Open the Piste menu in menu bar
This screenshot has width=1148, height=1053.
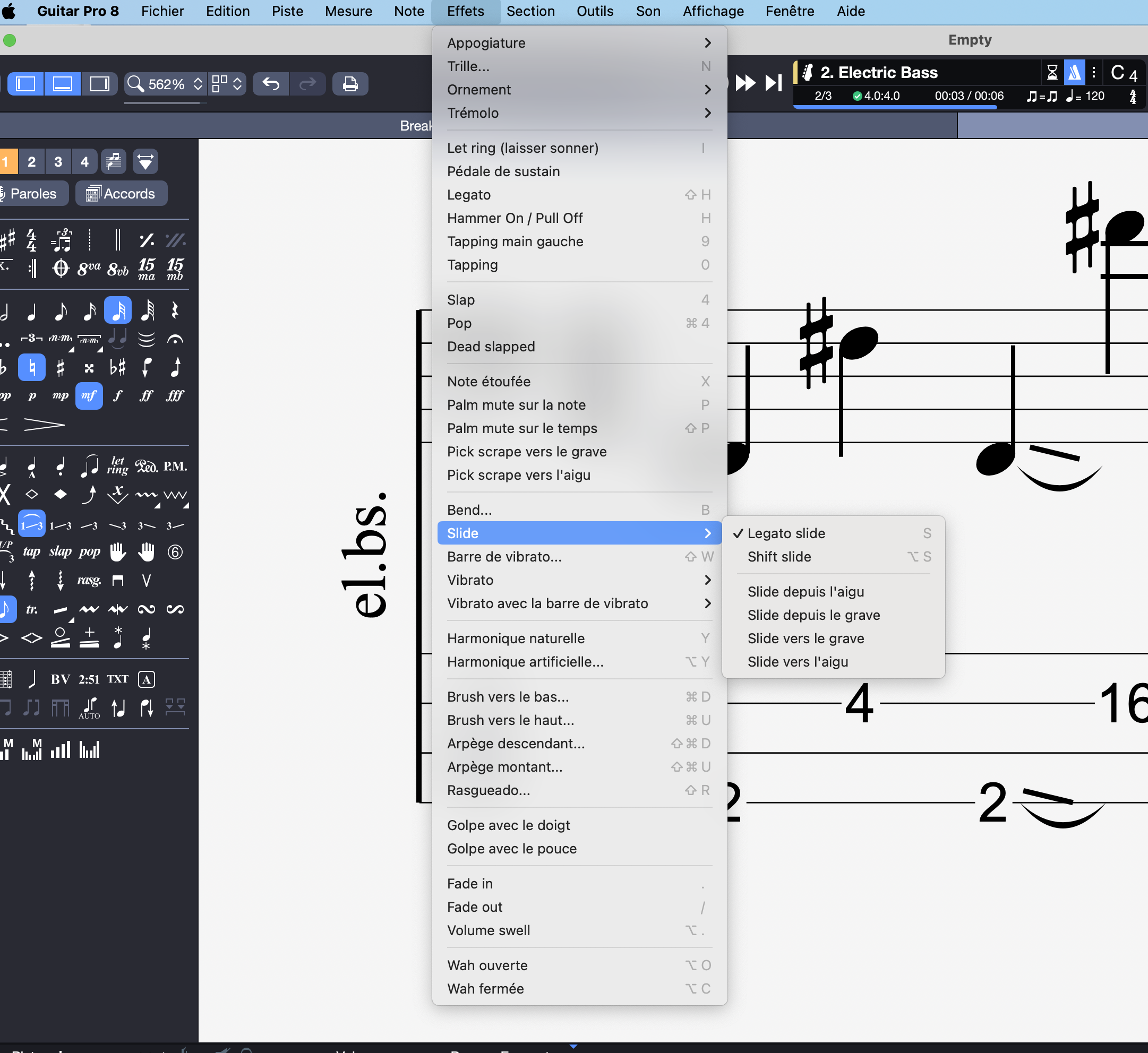[x=287, y=11]
